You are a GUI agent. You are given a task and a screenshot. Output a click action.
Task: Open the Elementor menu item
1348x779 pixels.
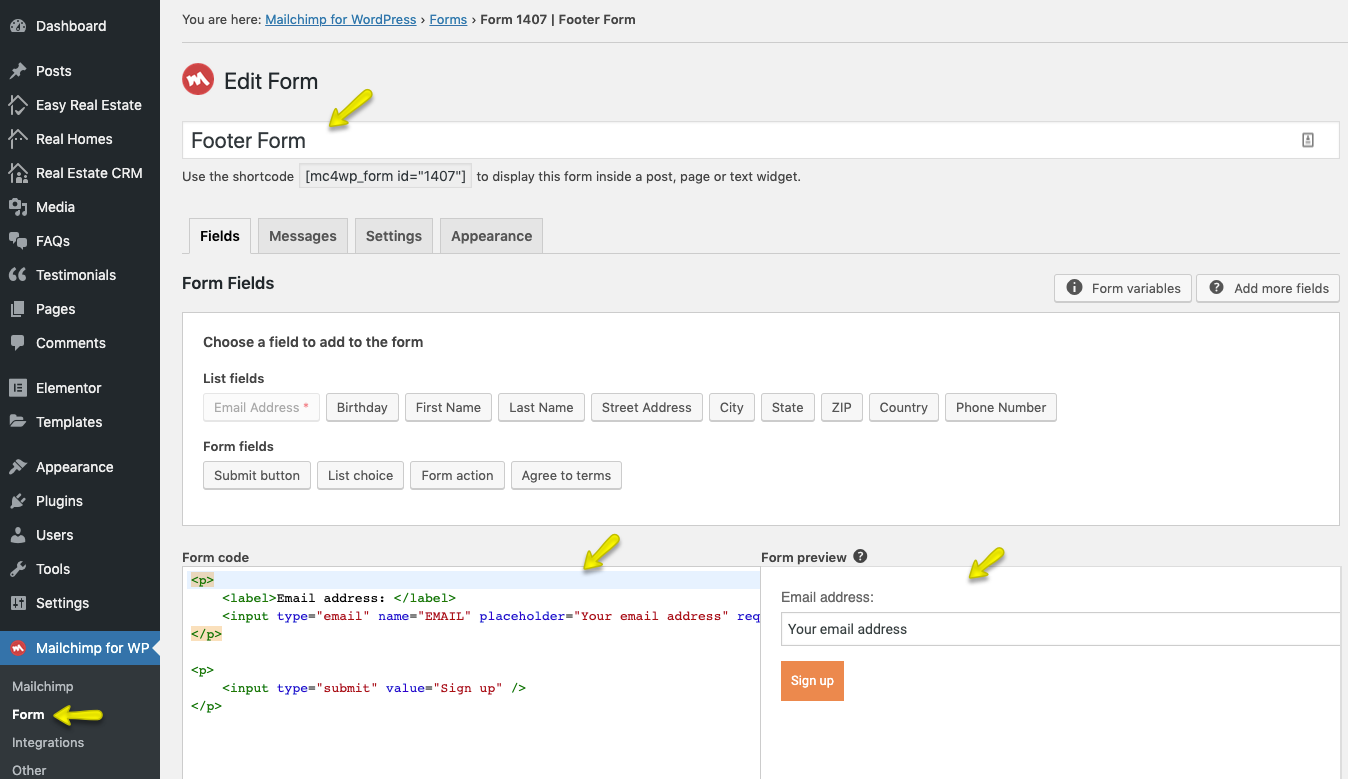point(80,388)
